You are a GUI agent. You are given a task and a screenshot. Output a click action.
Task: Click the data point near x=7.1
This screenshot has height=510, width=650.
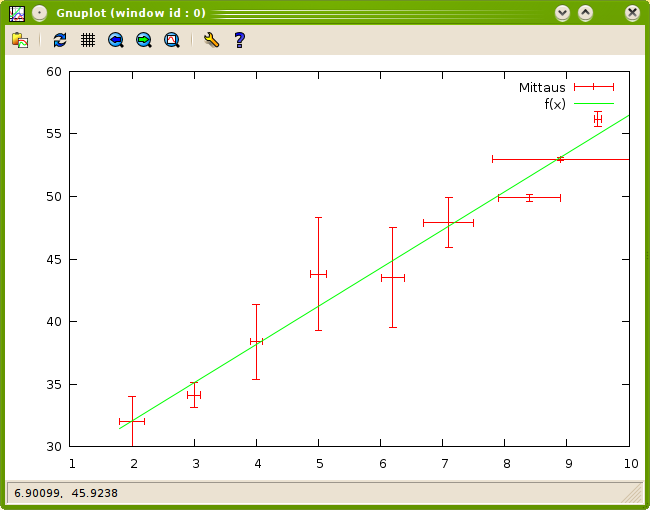point(448,223)
